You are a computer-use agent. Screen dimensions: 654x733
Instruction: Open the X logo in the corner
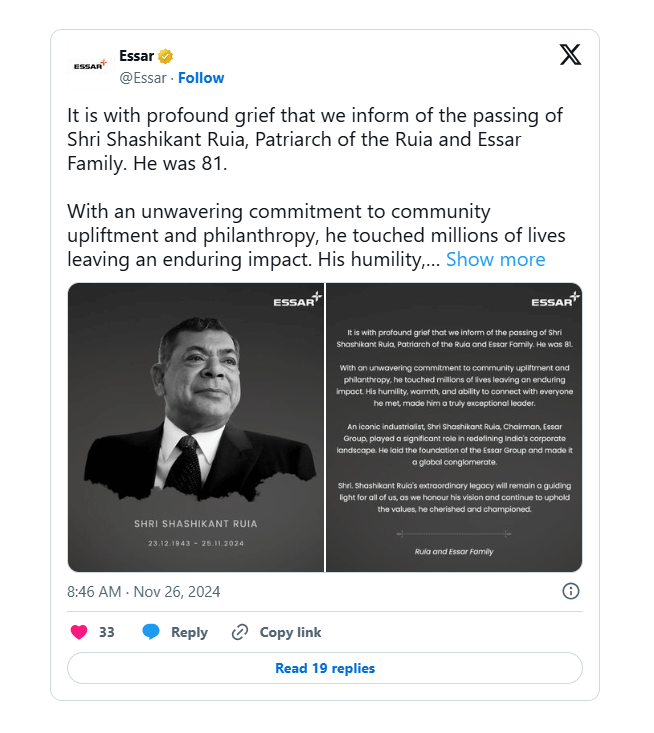[570, 55]
